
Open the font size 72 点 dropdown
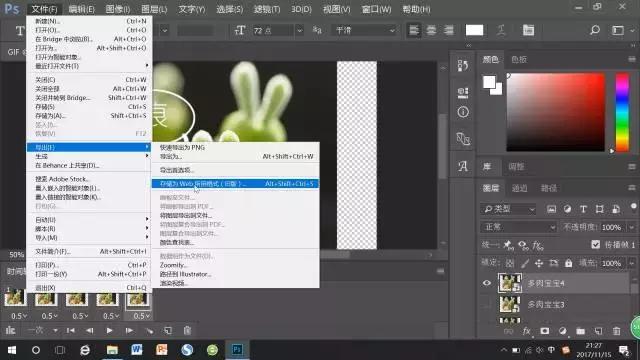click(x=300, y=31)
